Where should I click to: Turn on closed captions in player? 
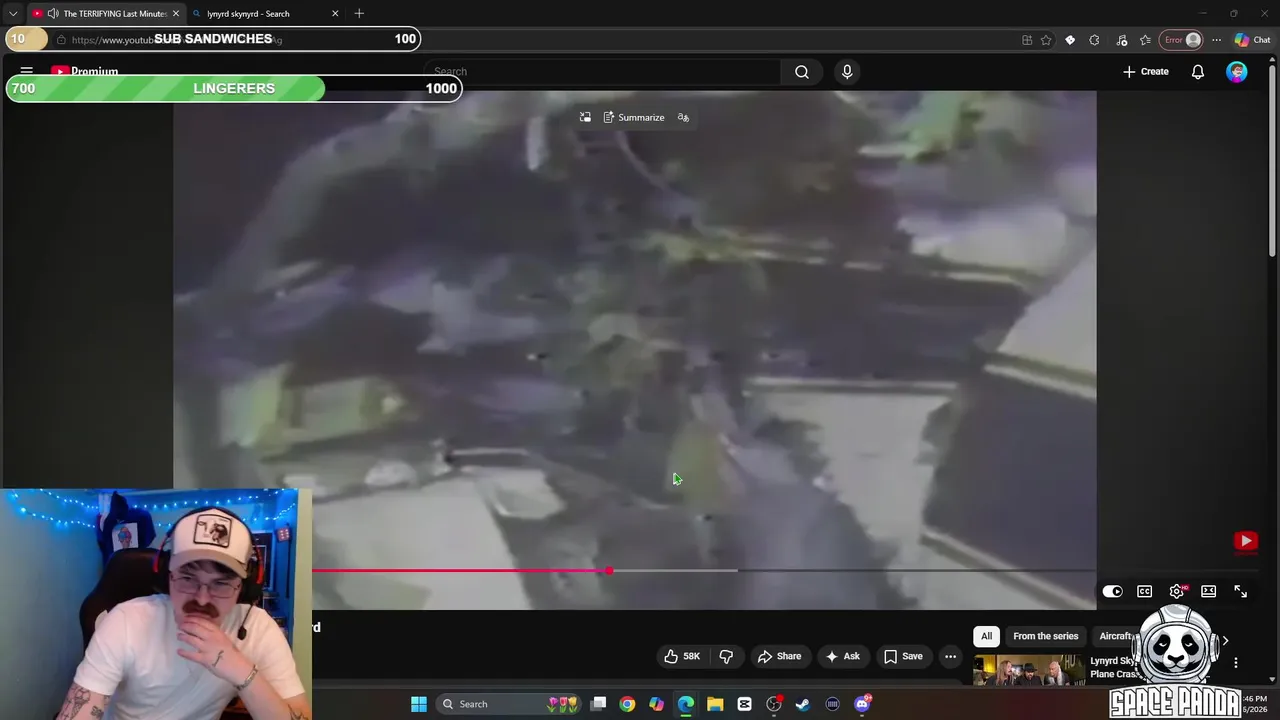[1144, 592]
